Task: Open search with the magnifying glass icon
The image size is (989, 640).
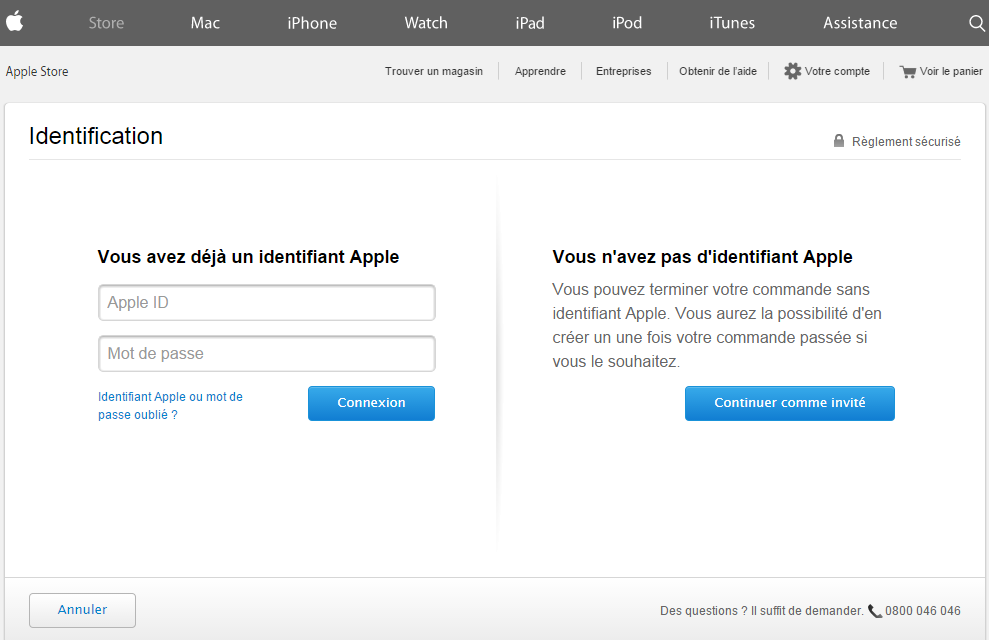Action: click(977, 23)
